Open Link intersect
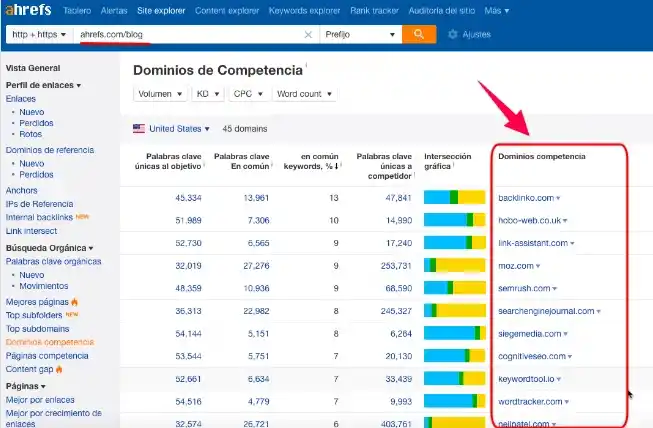 pyautogui.click(x=31, y=231)
